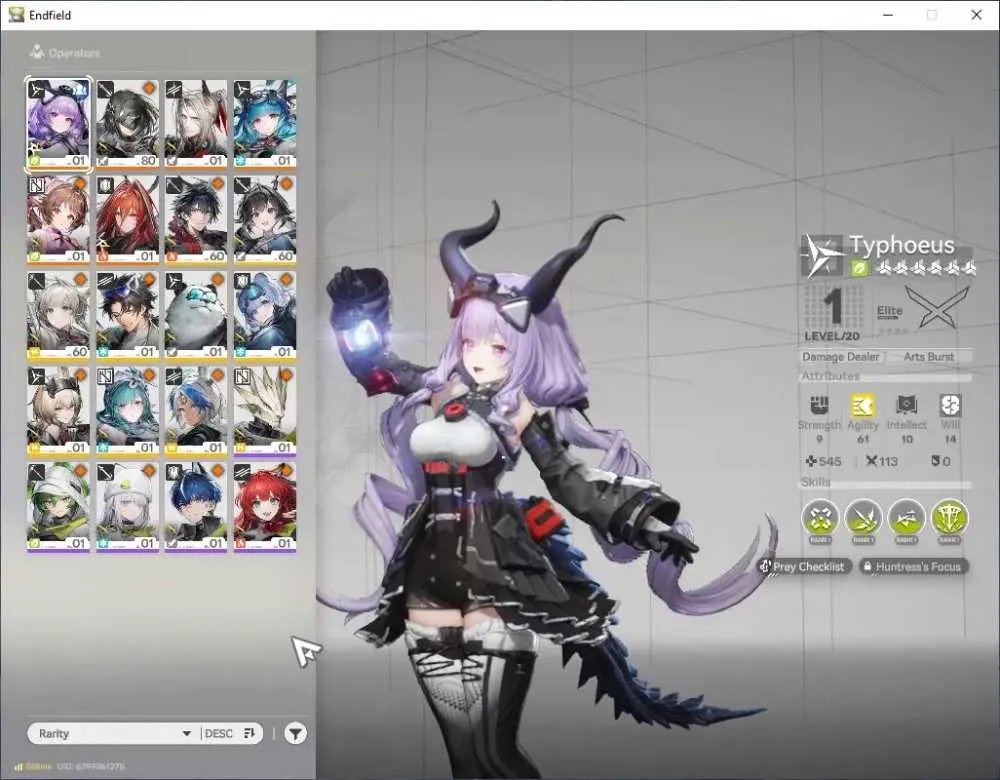Open the filter funnel icon
1000x780 pixels.
(295, 733)
